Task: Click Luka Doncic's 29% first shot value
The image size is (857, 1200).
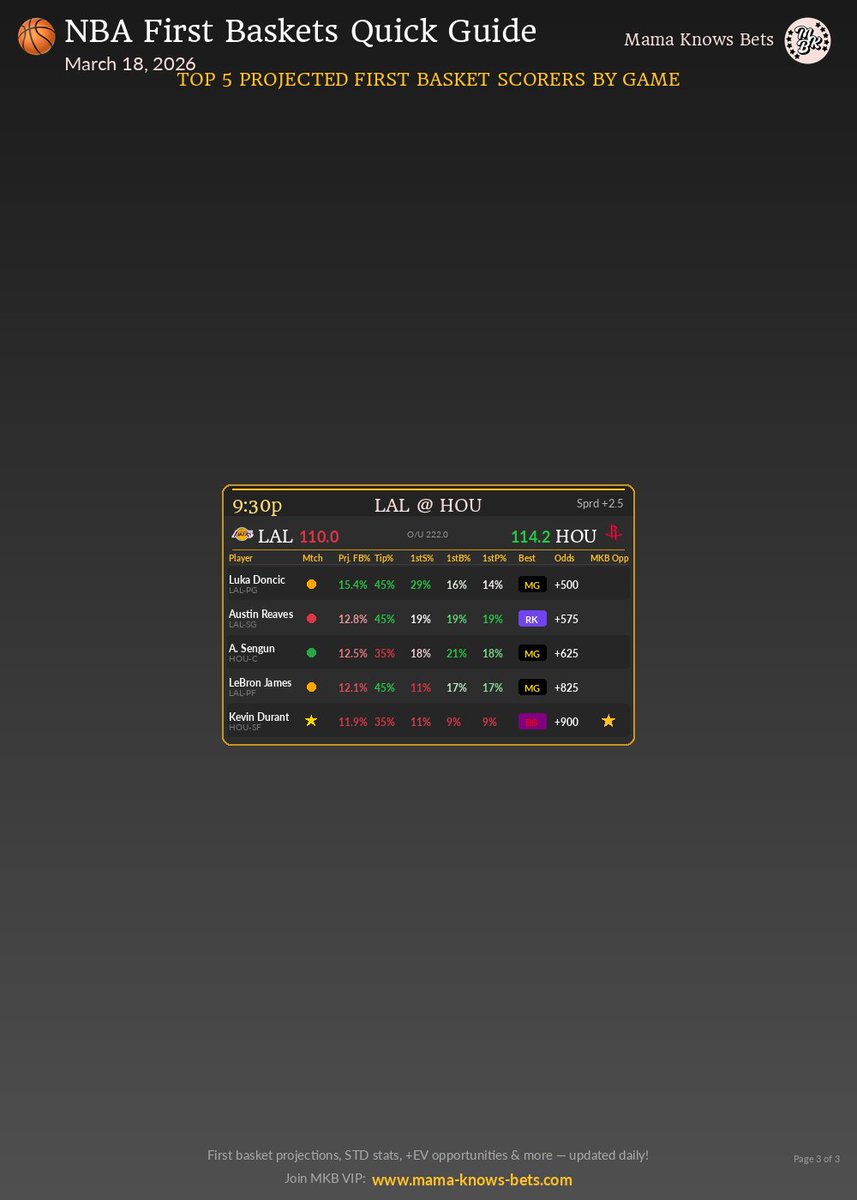Action: coord(420,585)
